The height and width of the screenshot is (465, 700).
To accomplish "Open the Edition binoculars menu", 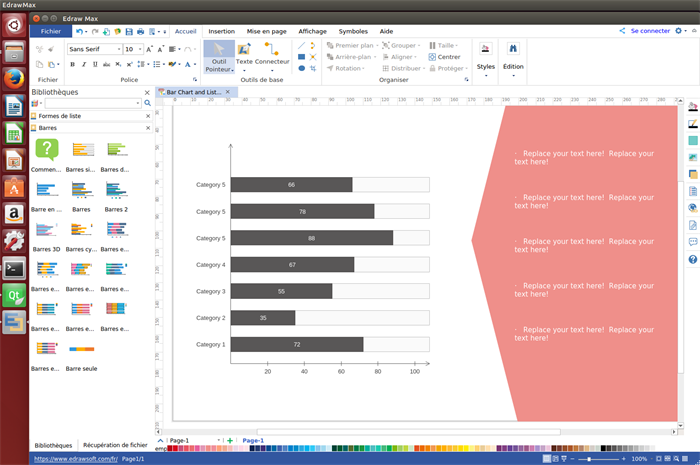I will tap(513, 59).
